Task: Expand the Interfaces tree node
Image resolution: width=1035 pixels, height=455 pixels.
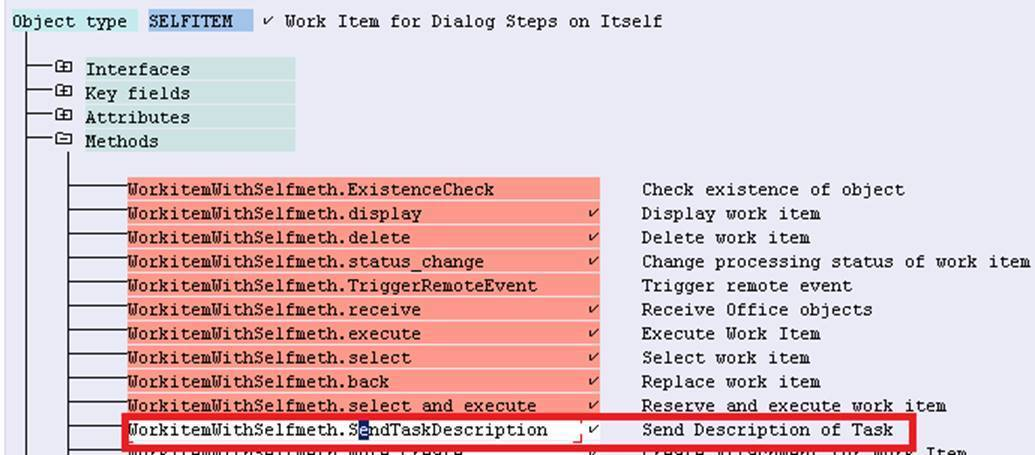Action: tap(64, 68)
